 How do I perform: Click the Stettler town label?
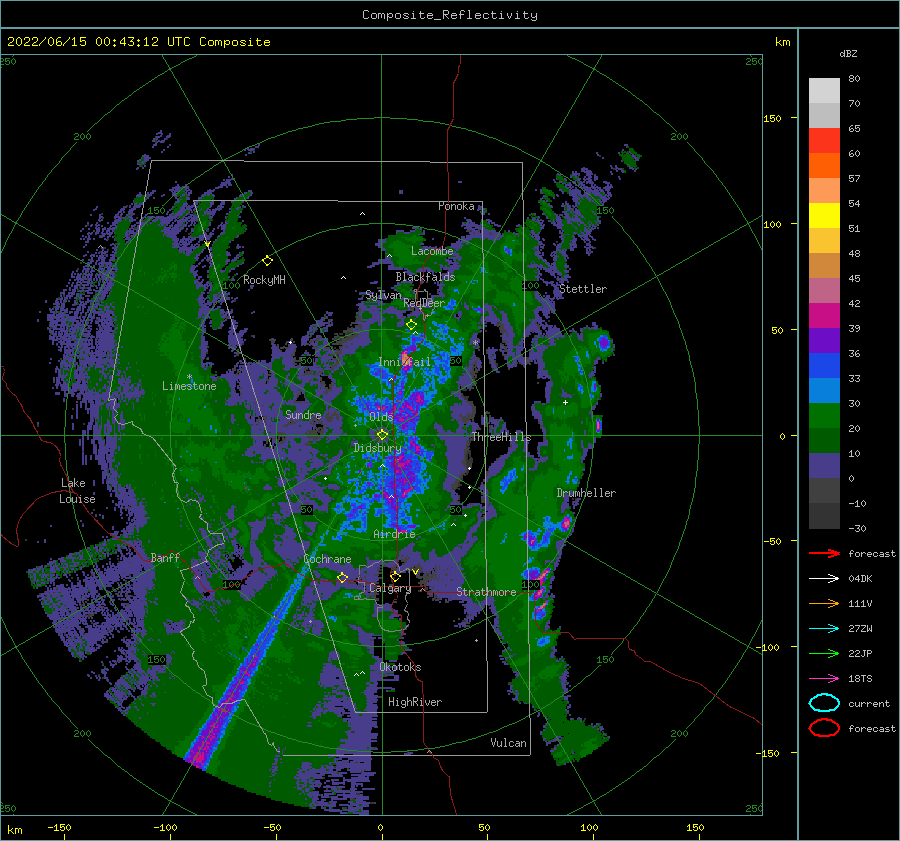[583, 289]
